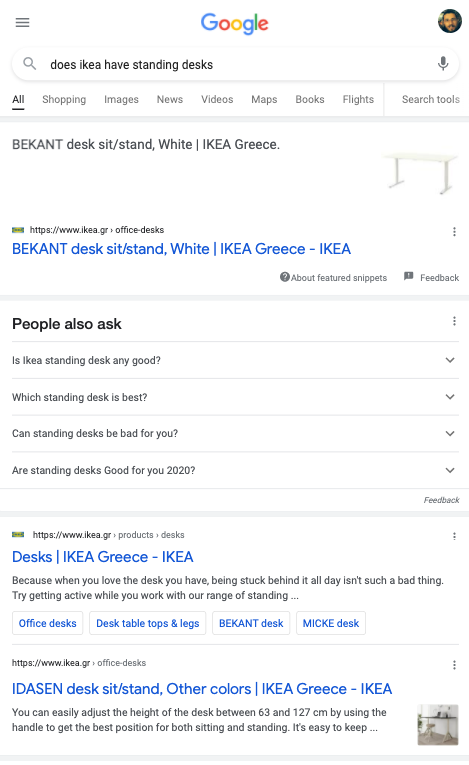
Task: Open the hamburger main menu
Action: (22, 22)
